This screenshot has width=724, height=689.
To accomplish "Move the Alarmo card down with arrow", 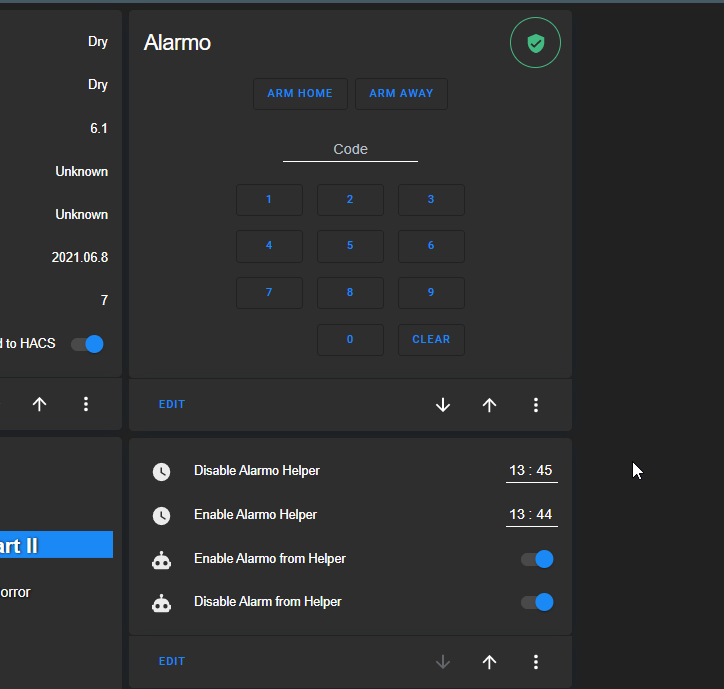I will coord(443,405).
